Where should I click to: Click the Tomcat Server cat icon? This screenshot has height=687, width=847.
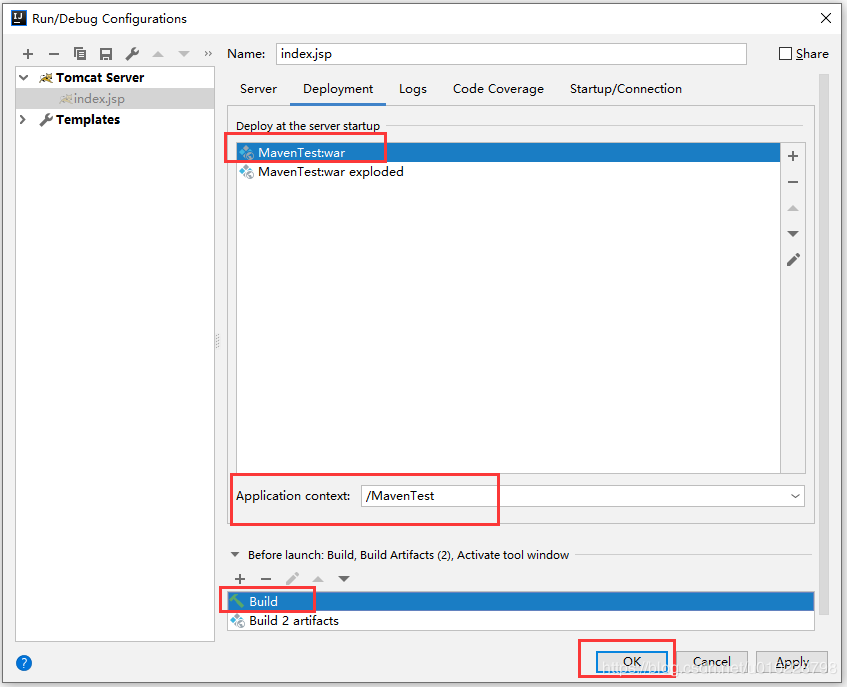click(x=46, y=78)
